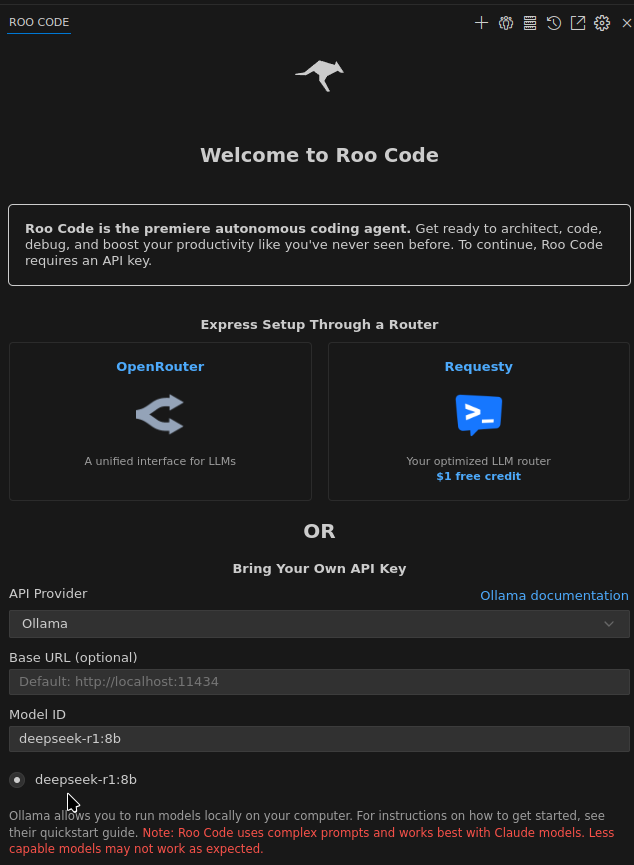
Task: Open task History clock icon
Action: tap(554, 23)
